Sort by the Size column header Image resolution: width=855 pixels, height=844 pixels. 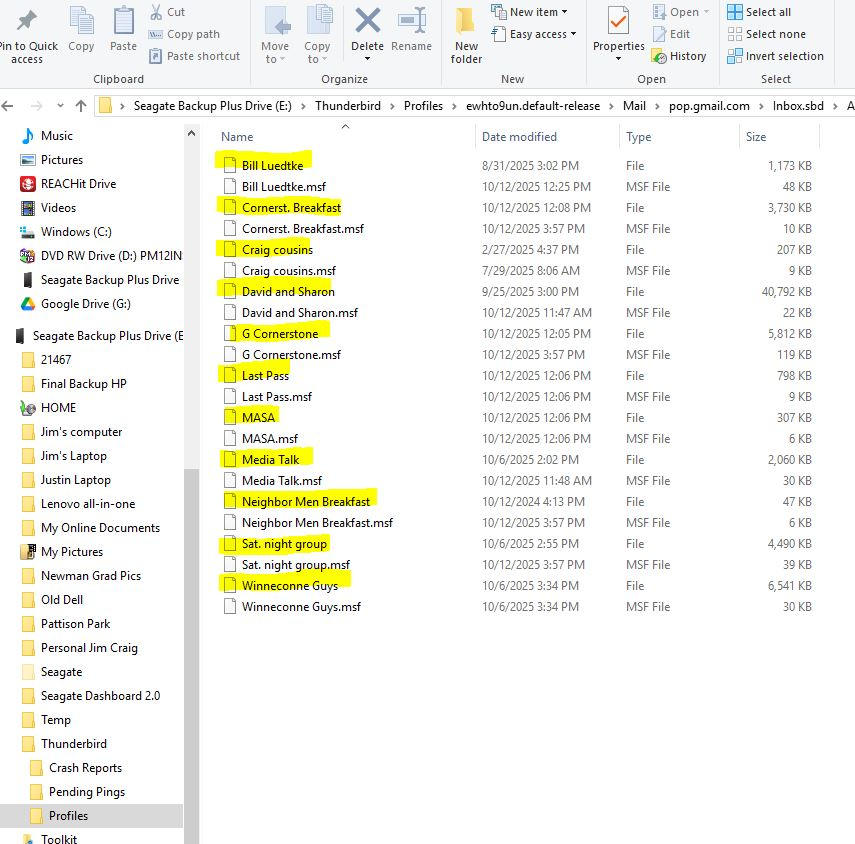click(756, 137)
